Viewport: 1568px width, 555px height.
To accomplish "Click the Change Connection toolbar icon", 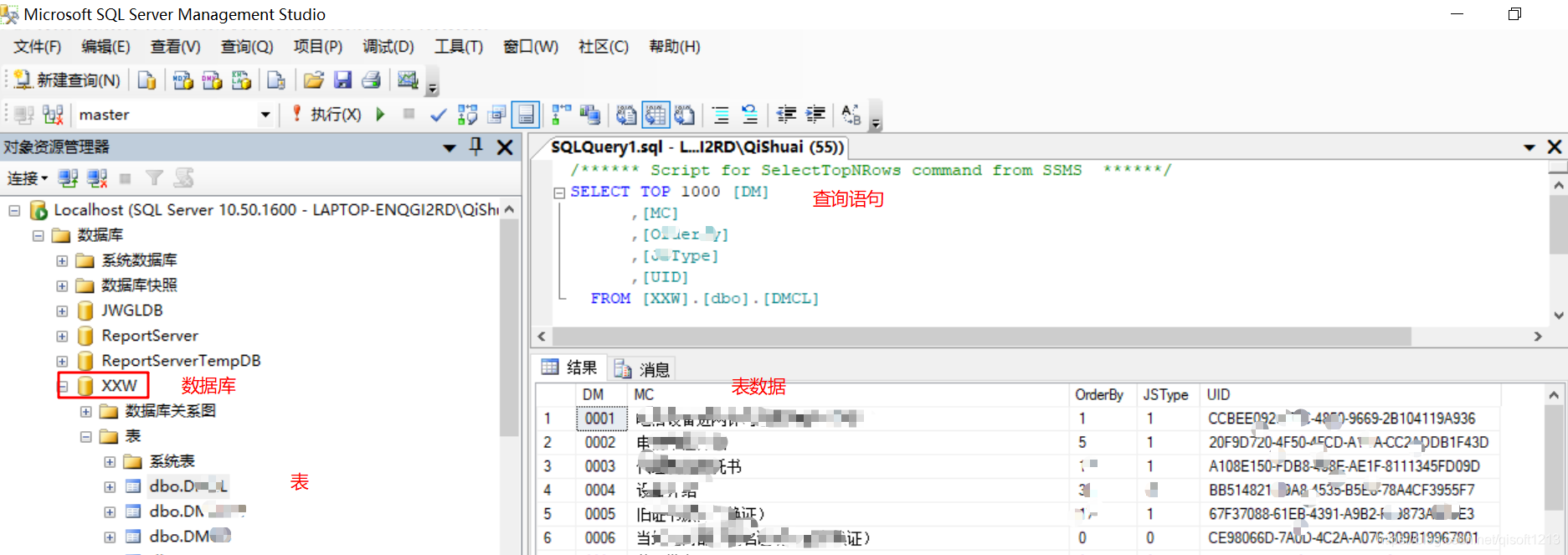I will (53, 115).
